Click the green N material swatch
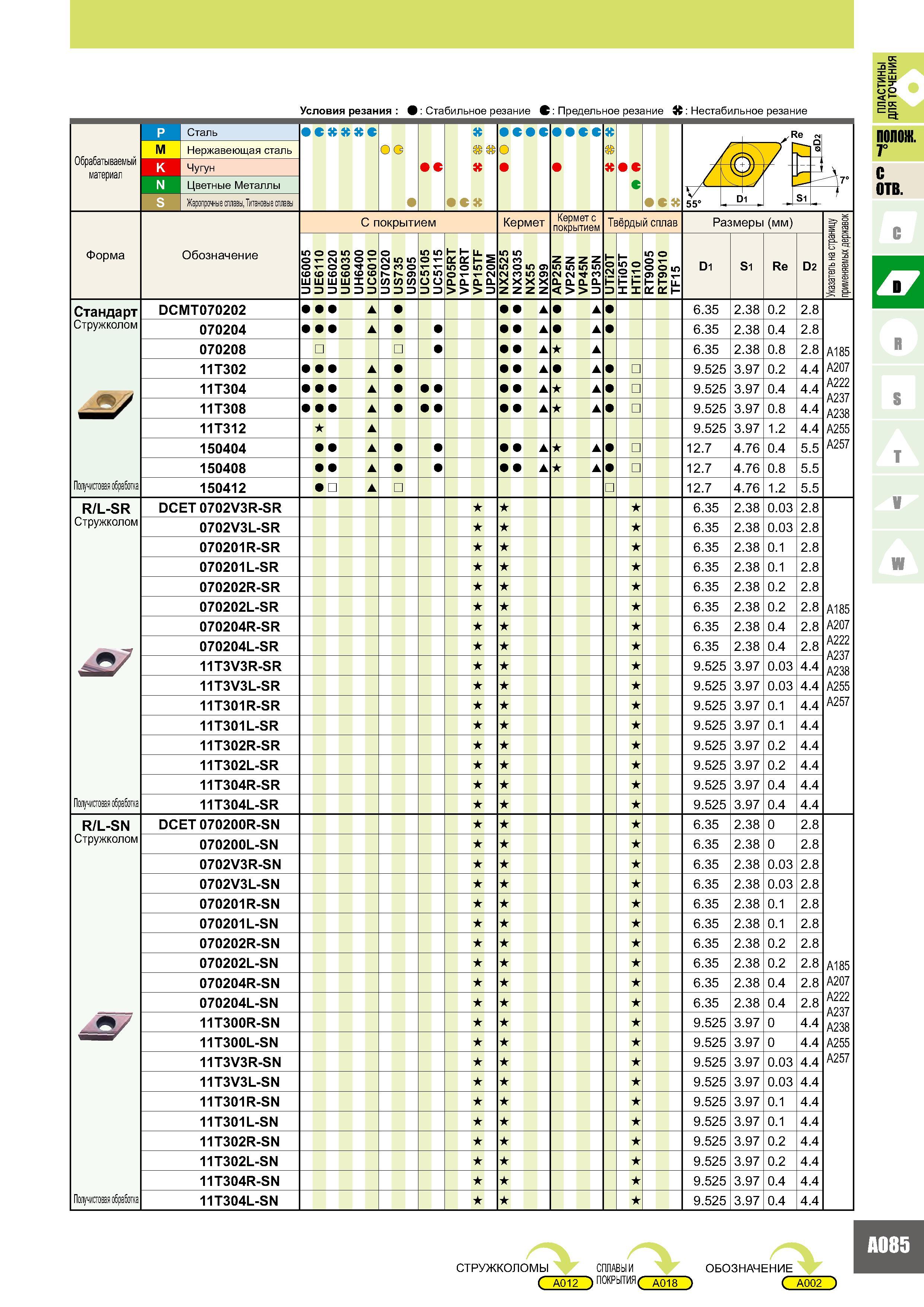 point(161,185)
